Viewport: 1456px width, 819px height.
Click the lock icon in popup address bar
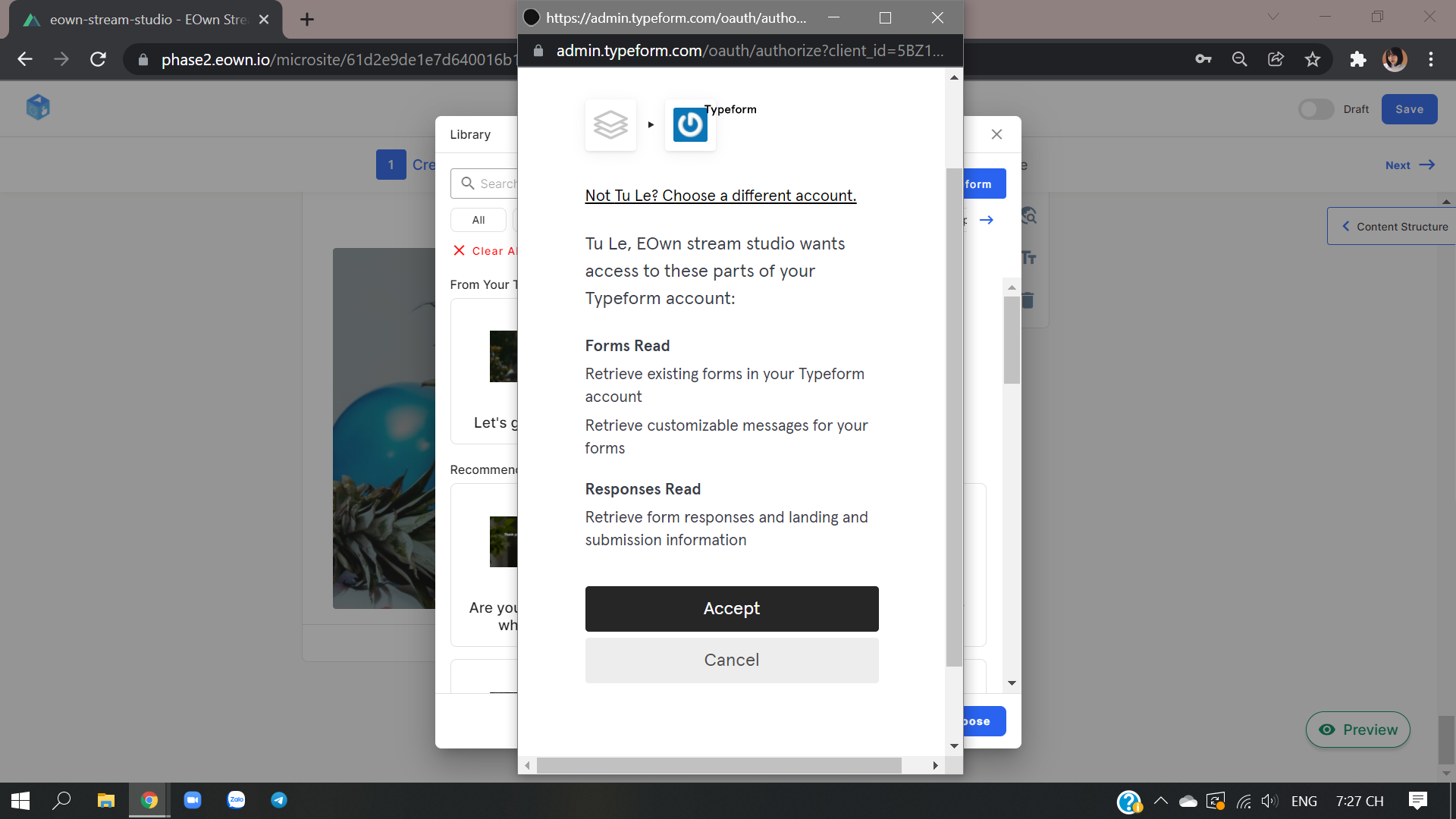[538, 51]
